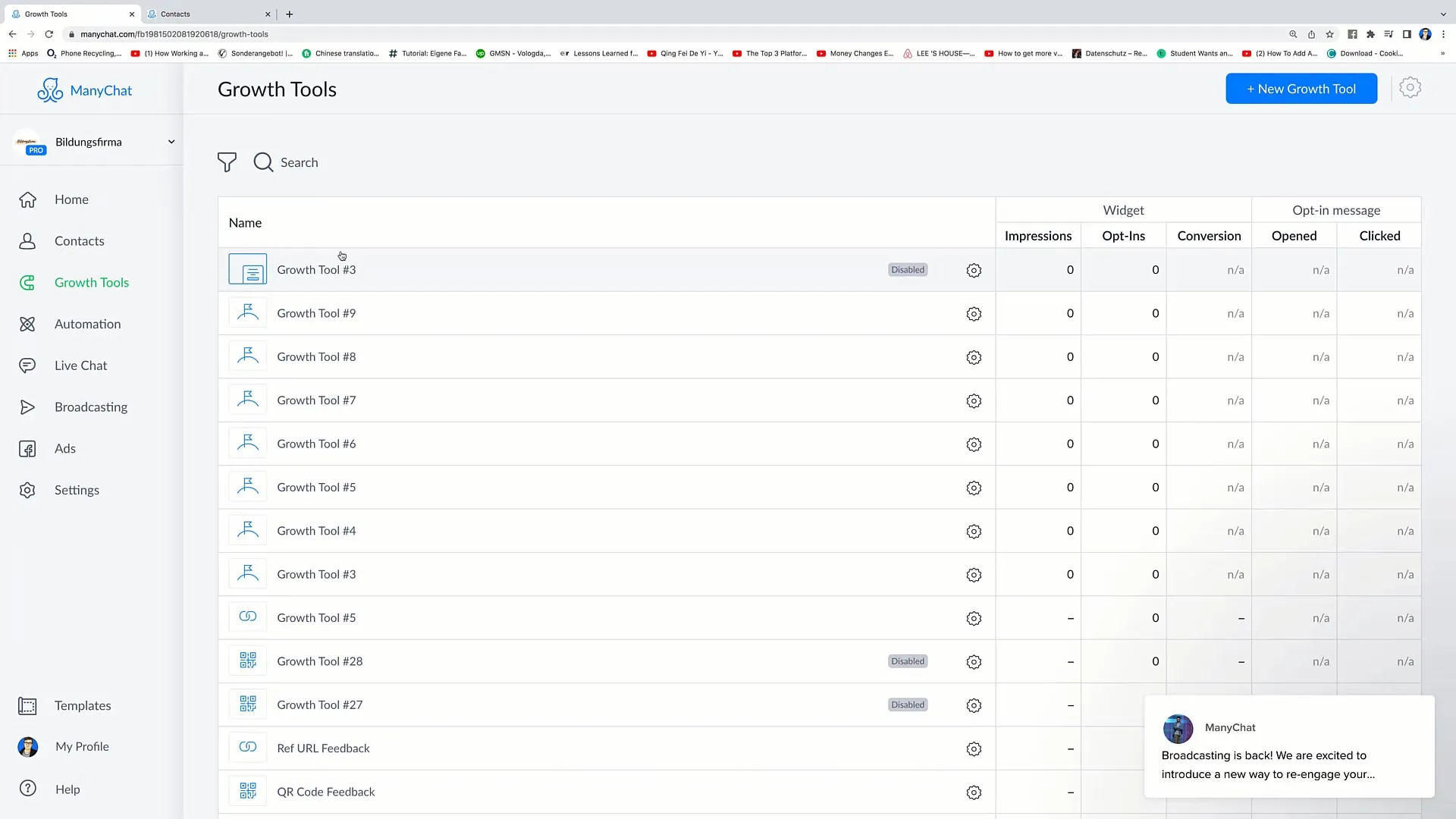Click the Growth Tools sidebar icon
This screenshot has width=1456, height=819.
[x=27, y=282]
